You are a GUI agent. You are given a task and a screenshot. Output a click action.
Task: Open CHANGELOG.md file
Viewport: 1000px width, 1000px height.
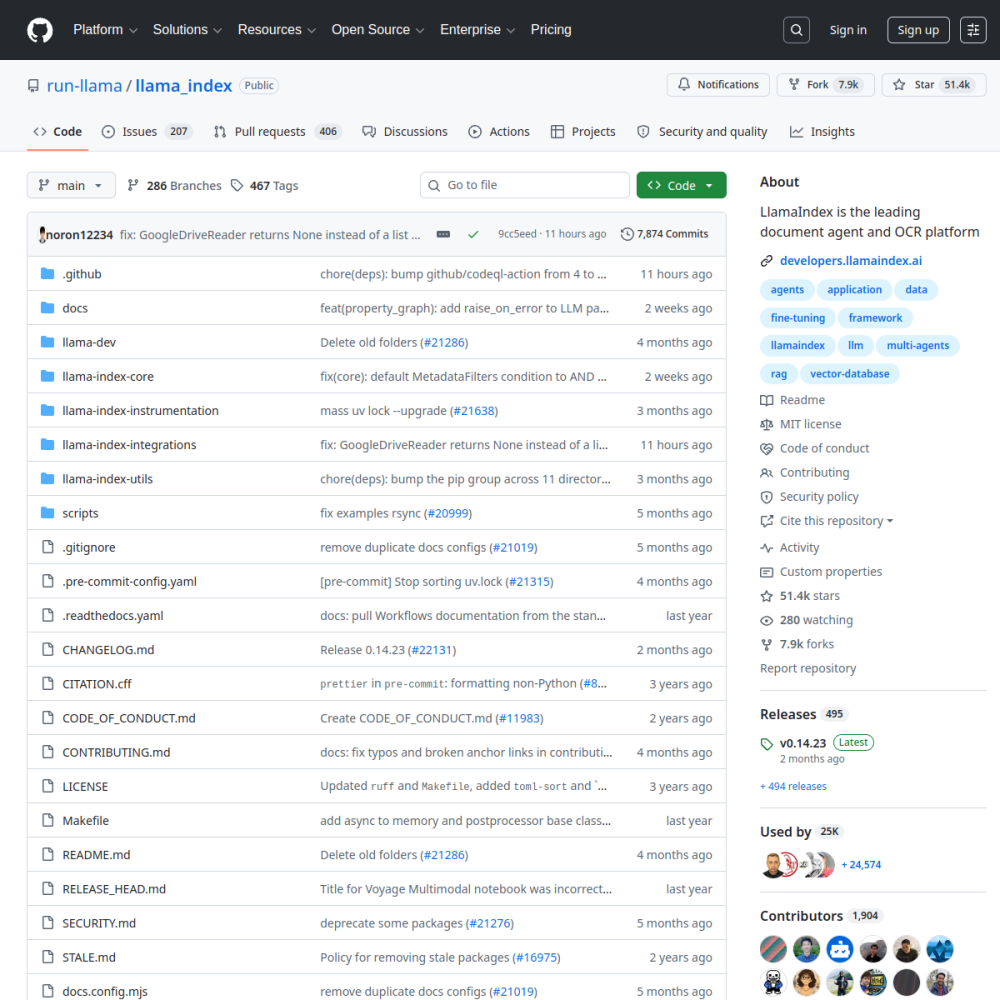pyautogui.click(x=108, y=650)
